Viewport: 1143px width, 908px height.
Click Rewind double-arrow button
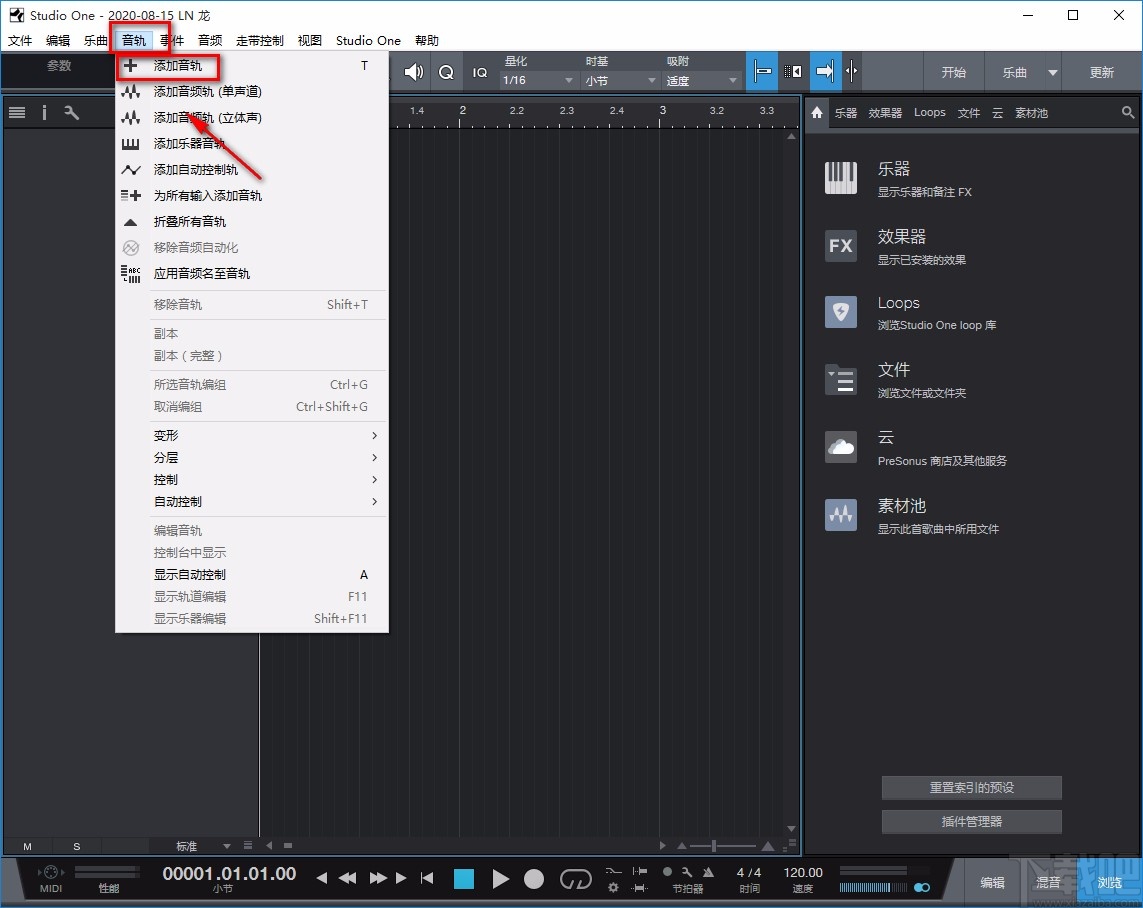348,878
